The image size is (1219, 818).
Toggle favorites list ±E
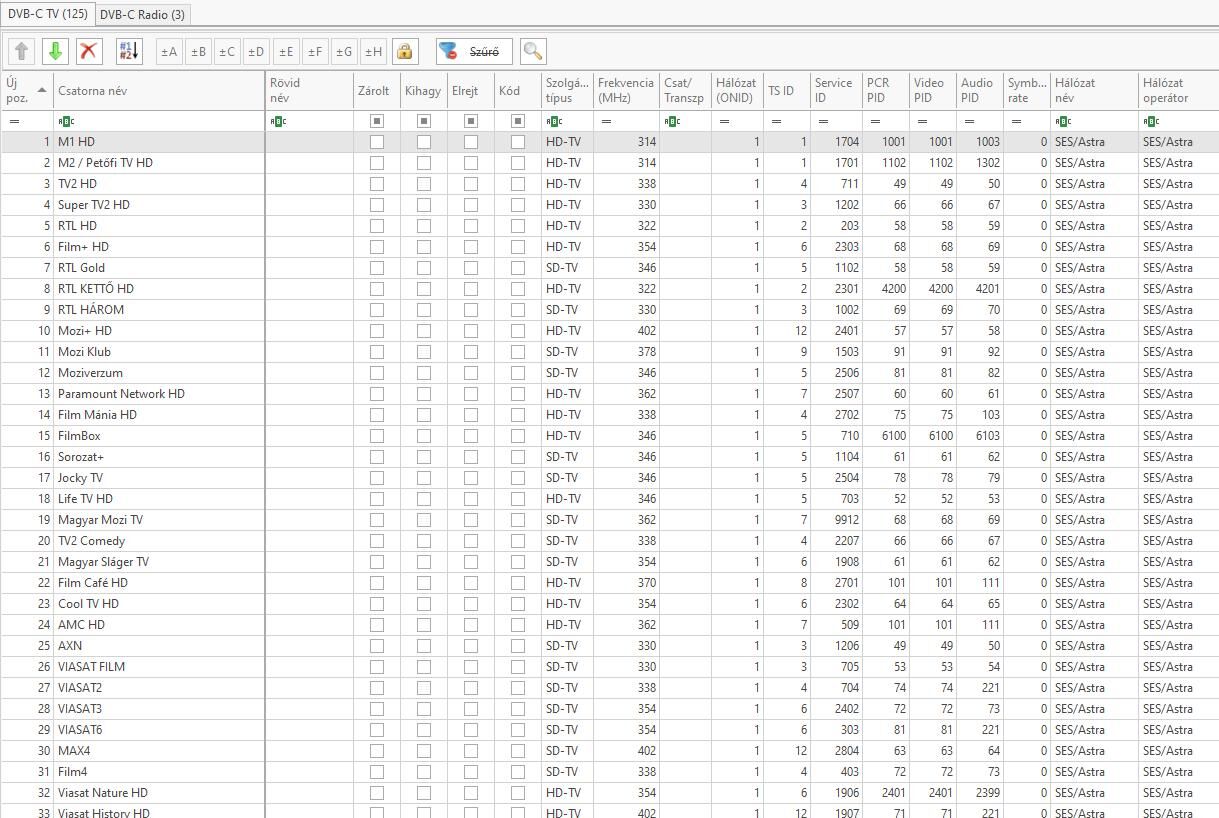coord(286,52)
